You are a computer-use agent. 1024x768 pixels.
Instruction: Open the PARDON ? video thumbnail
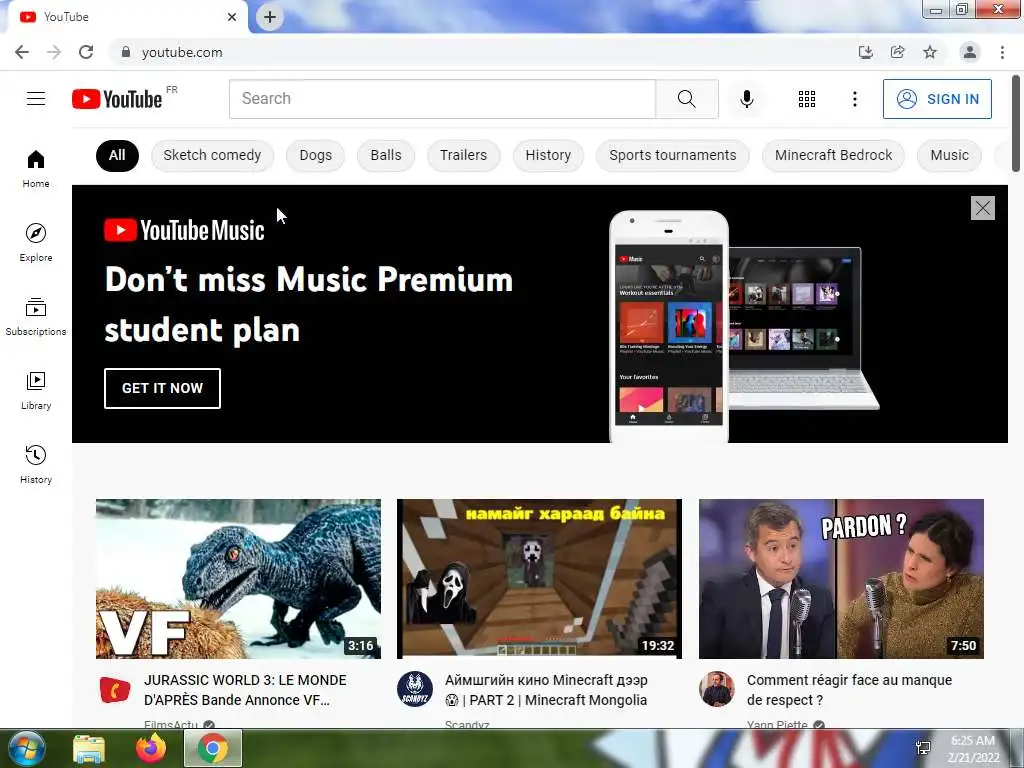(x=841, y=579)
